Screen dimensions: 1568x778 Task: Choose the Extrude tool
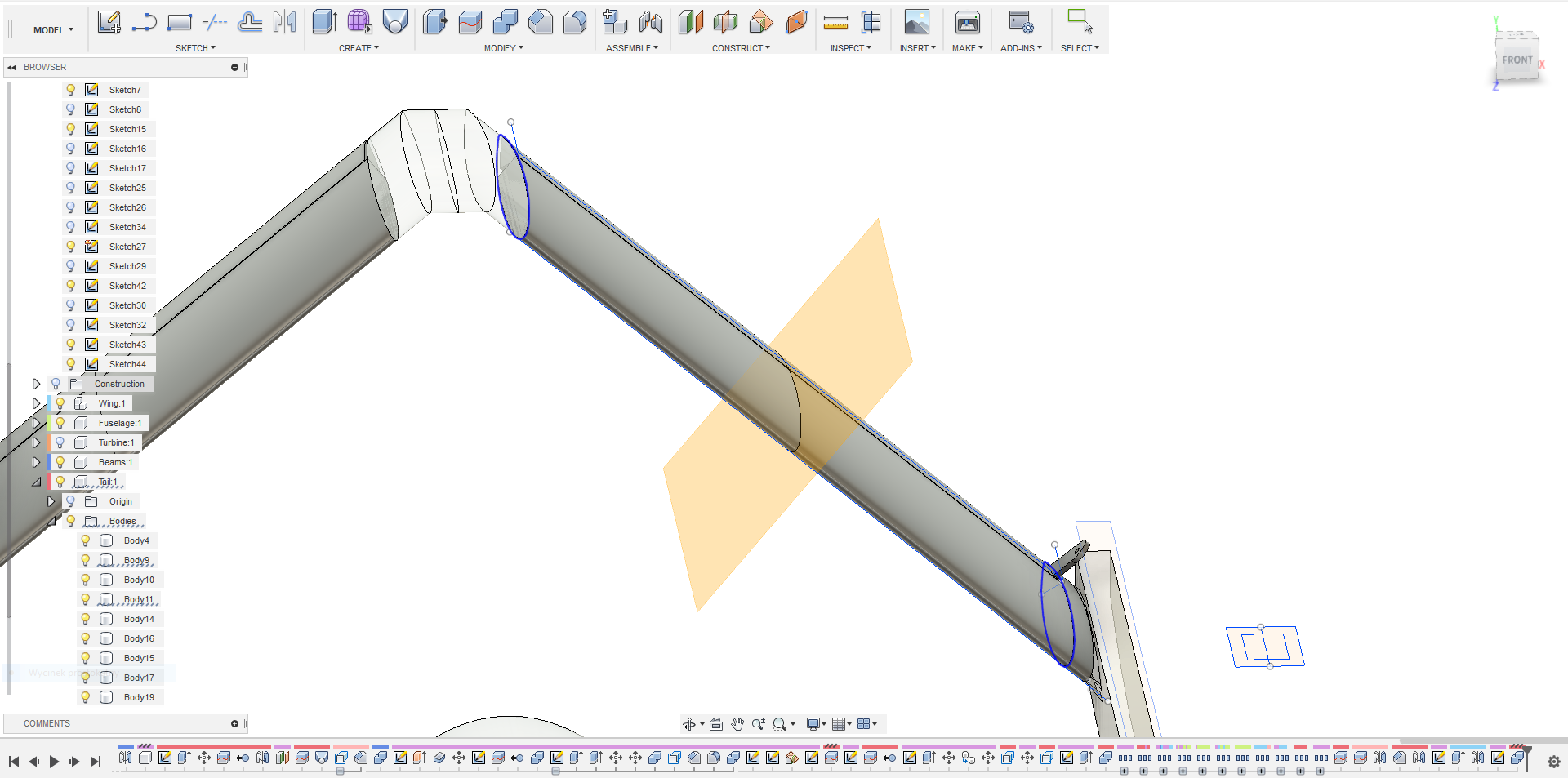tap(324, 22)
